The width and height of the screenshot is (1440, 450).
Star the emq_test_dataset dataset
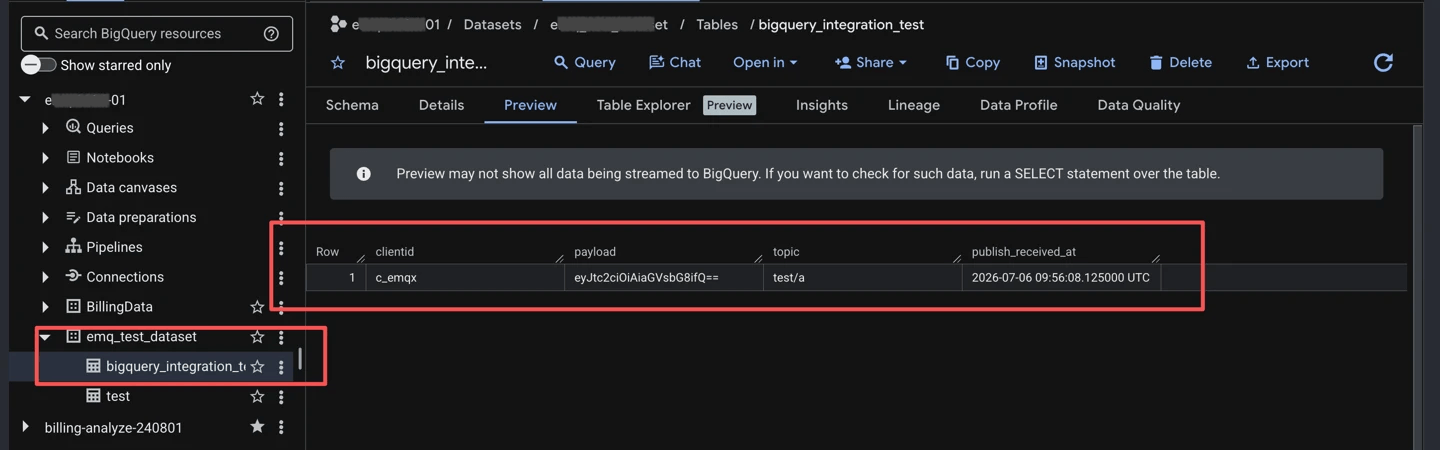click(257, 337)
